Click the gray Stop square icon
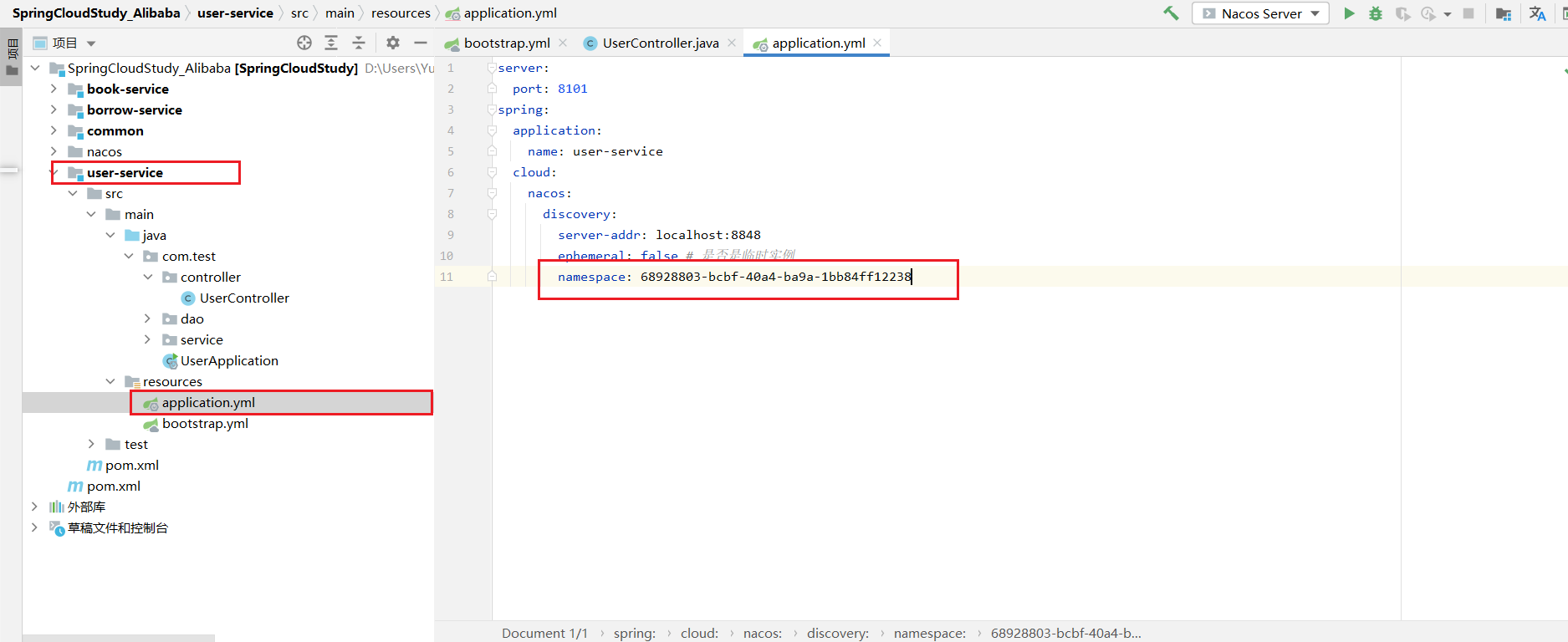1568x642 pixels. pos(1468,13)
